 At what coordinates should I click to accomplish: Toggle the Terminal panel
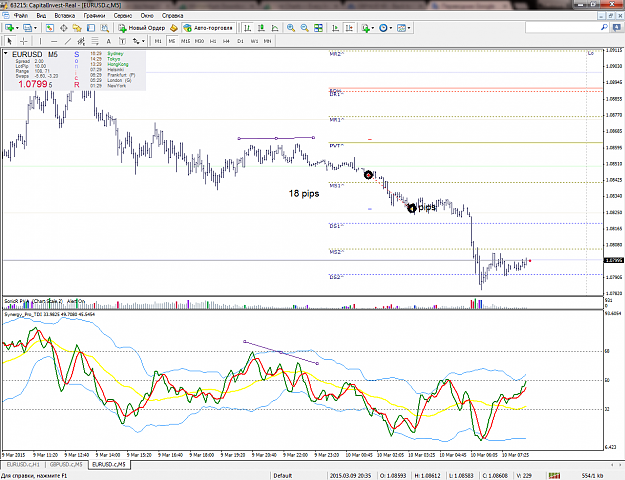point(91,28)
